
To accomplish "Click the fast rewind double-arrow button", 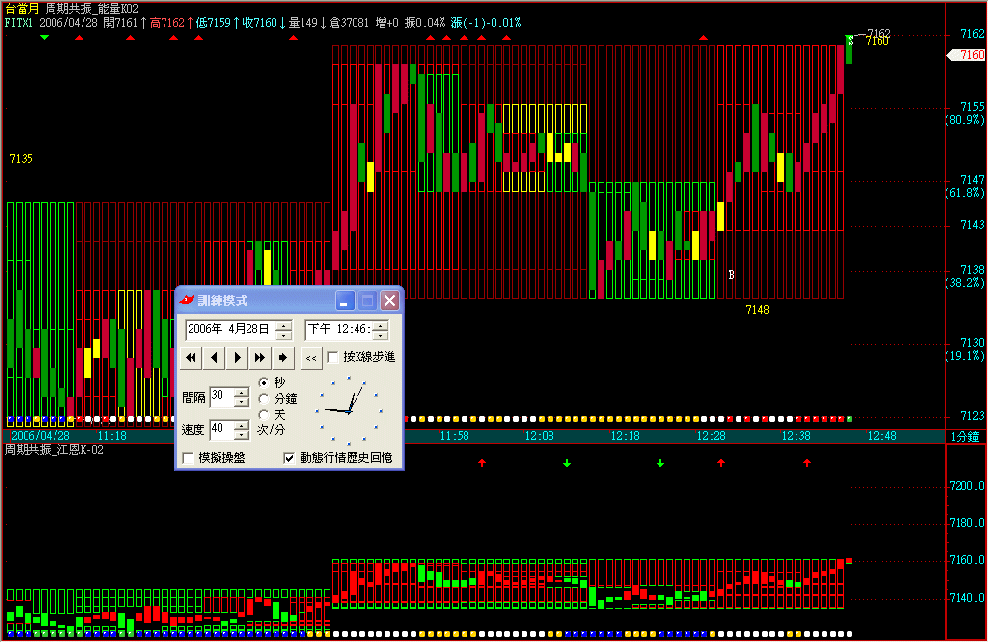I will [x=191, y=357].
